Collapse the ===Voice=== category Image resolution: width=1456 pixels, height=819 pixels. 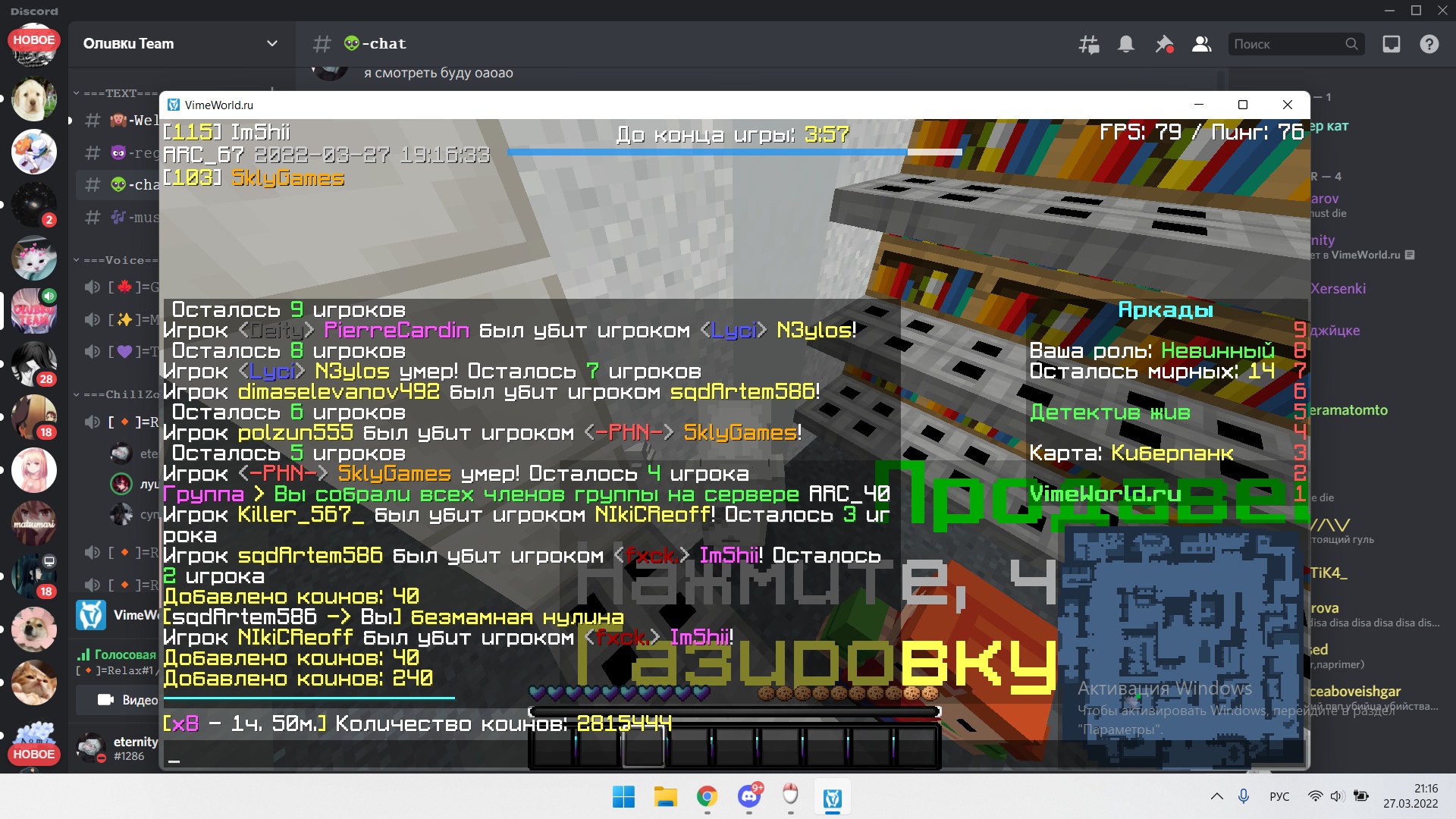pos(114,260)
